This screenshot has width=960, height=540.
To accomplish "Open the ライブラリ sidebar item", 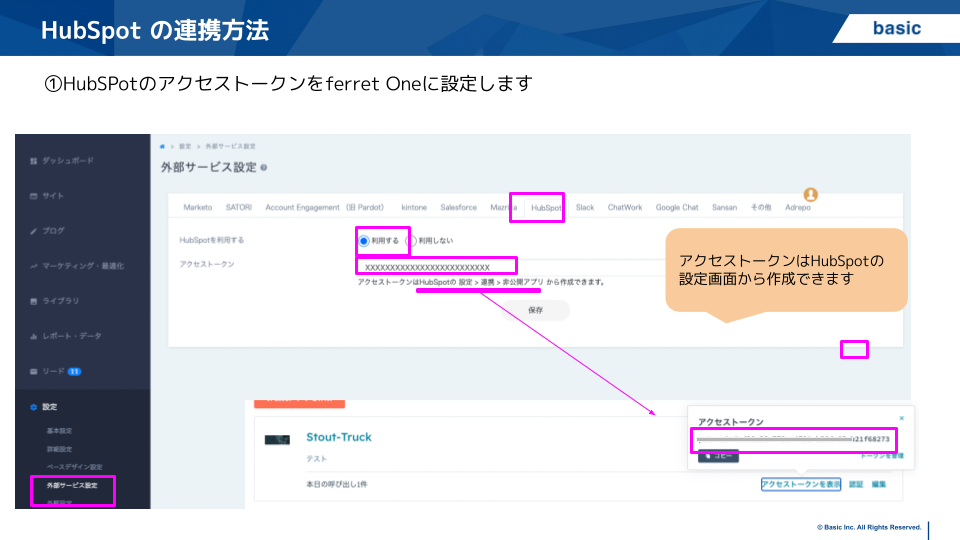I will pyautogui.click(x=54, y=301).
